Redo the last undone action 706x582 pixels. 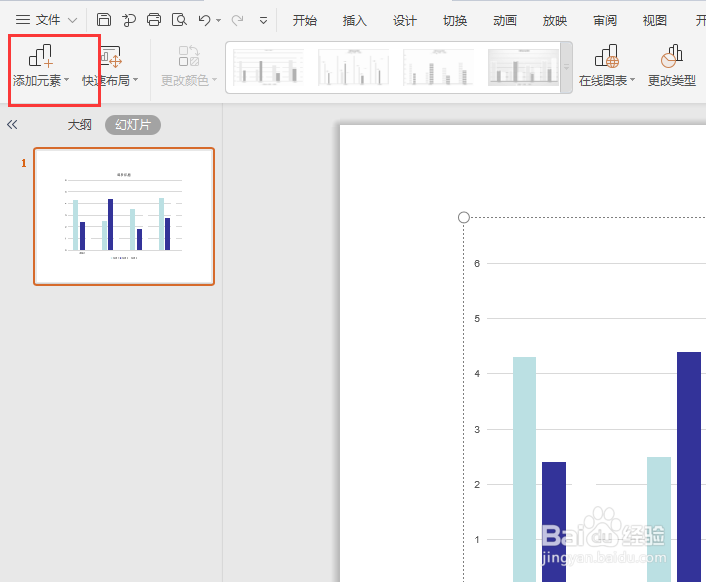coord(237,20)
